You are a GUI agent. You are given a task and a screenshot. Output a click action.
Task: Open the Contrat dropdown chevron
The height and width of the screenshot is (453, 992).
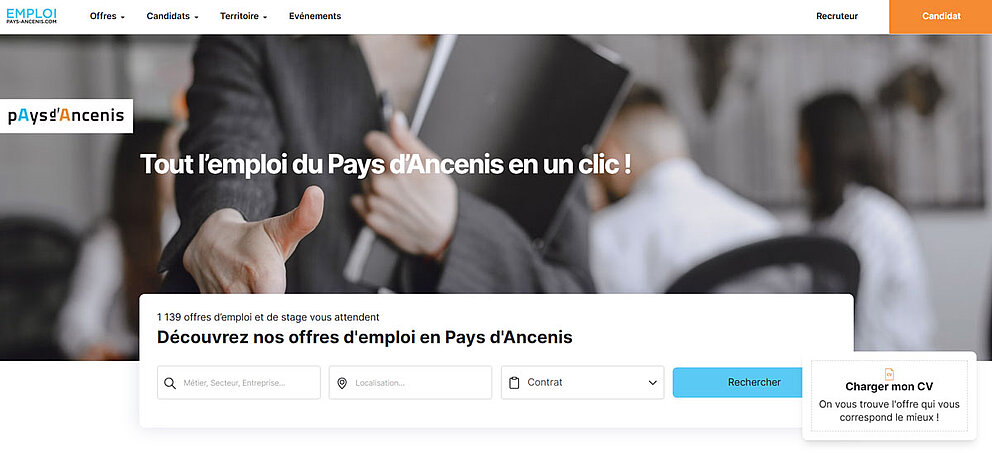(653, 383)
